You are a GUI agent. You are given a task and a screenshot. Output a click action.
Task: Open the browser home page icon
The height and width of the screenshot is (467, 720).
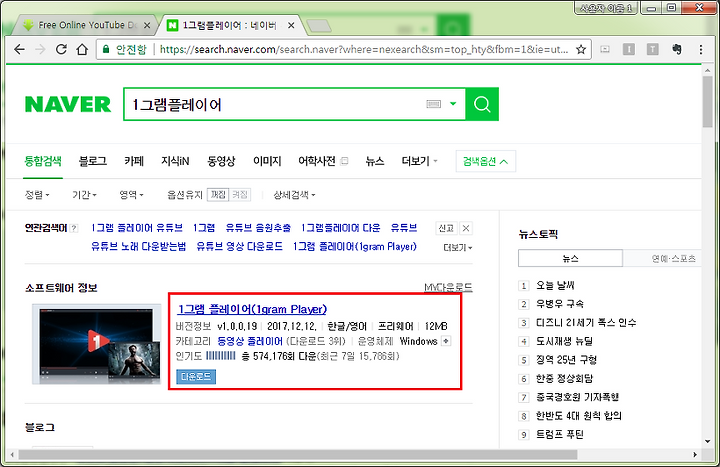[x=82, y=49]
